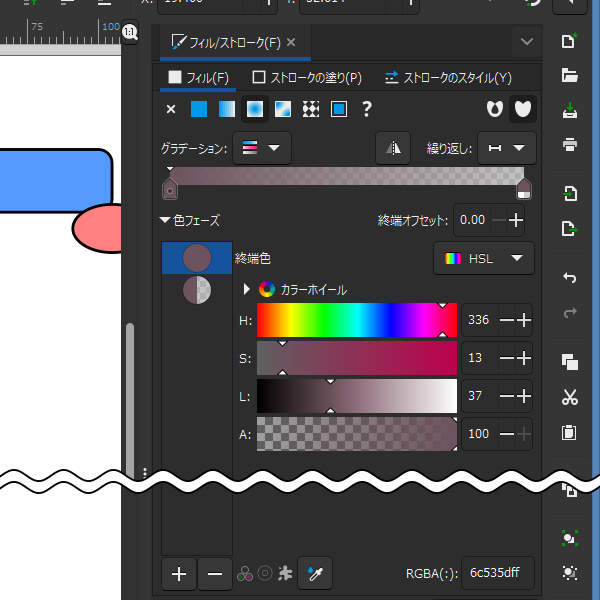Activate the eyedropper color picker tool
This screenshot has width=600, height=600.
(x=315, y=574)
